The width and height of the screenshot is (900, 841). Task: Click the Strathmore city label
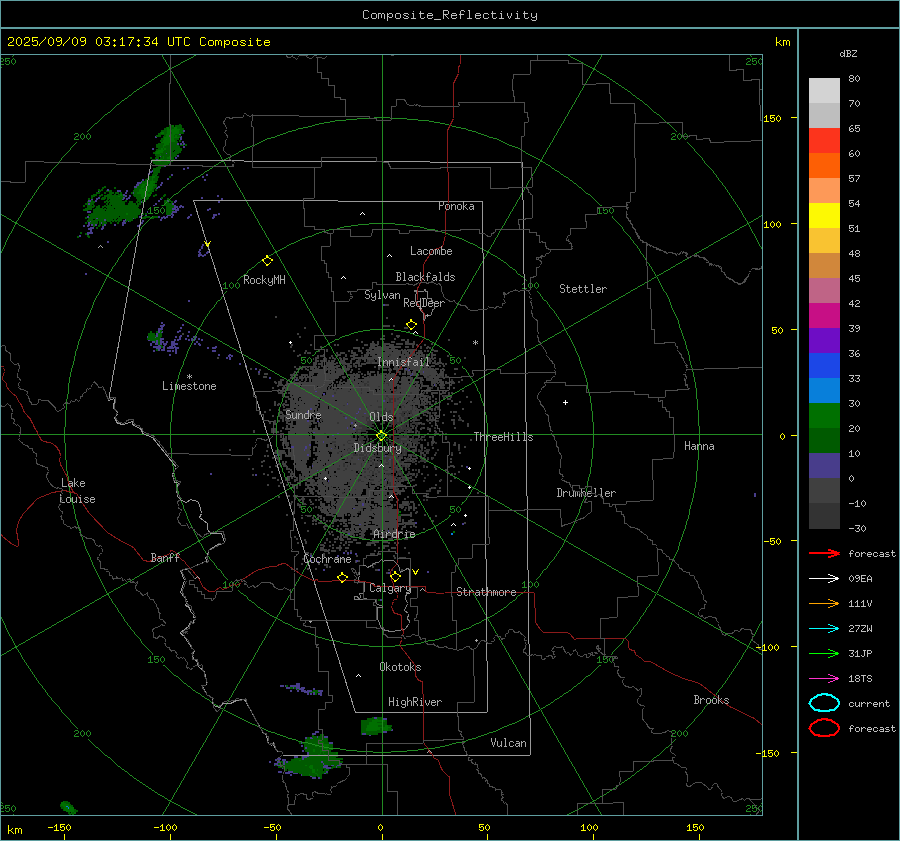[486, 592]
